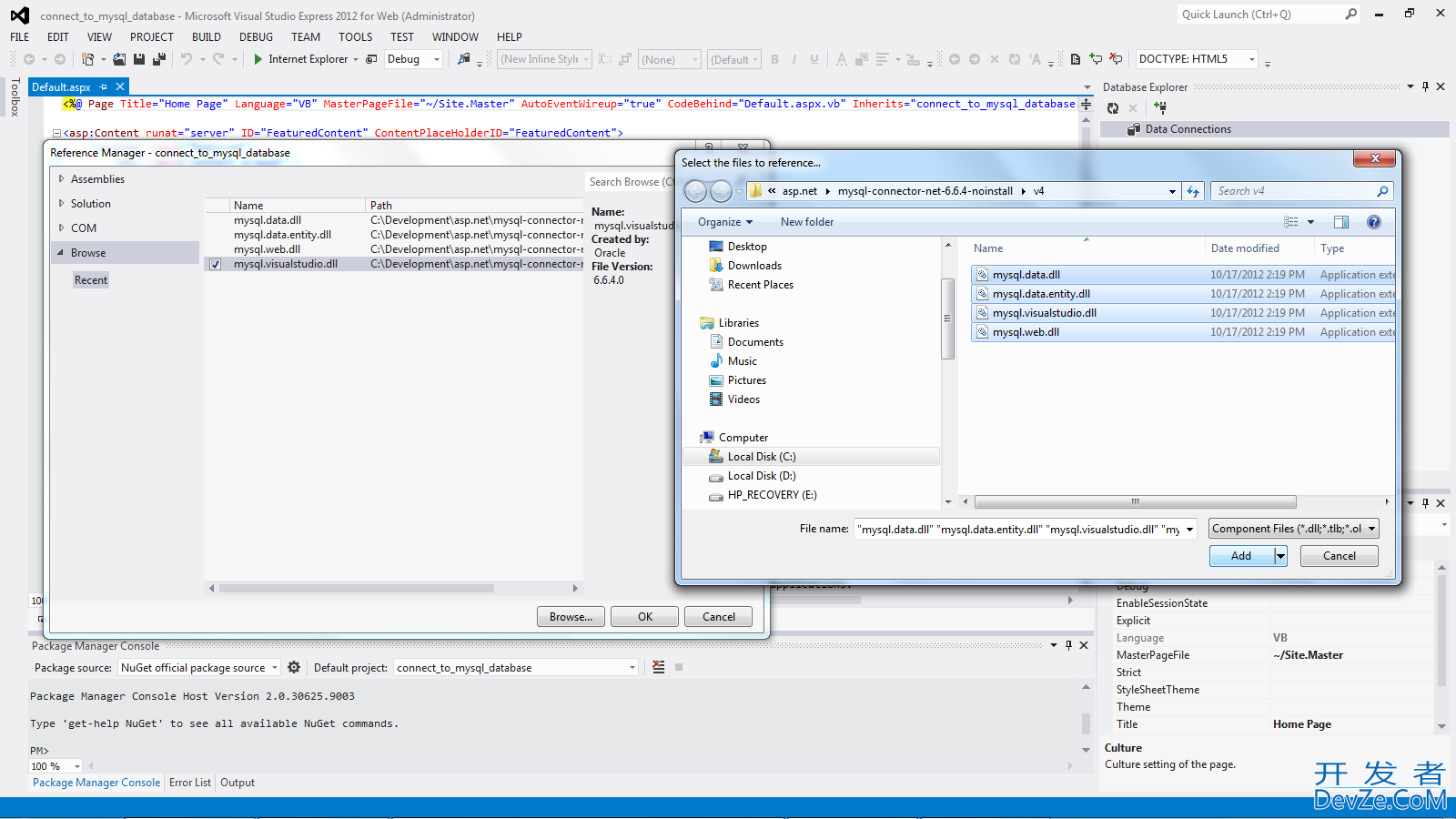1456x819 pixels.
Task: Collapse the Browse category
Action: pos(61,252)
